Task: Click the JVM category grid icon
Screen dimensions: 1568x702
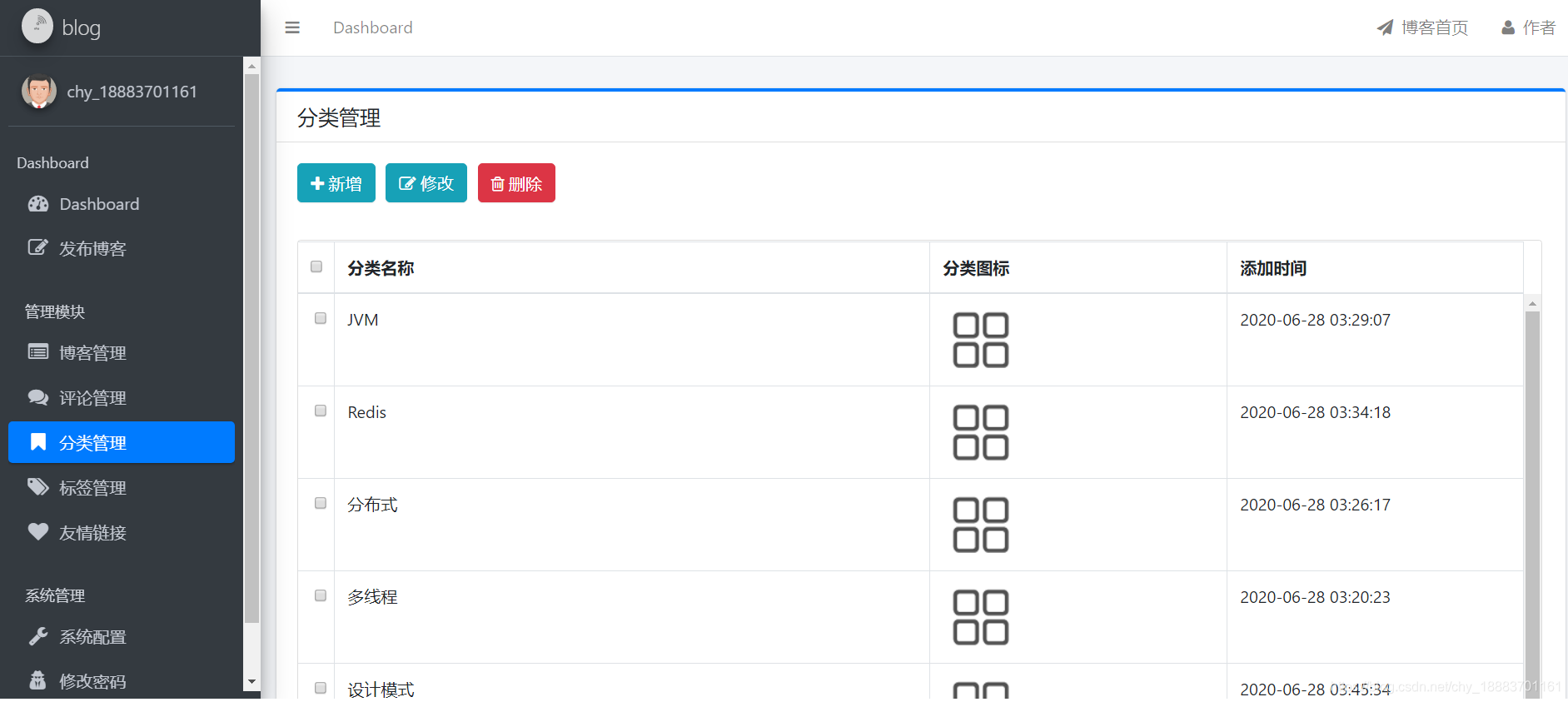Action: [x=981, y=340]
